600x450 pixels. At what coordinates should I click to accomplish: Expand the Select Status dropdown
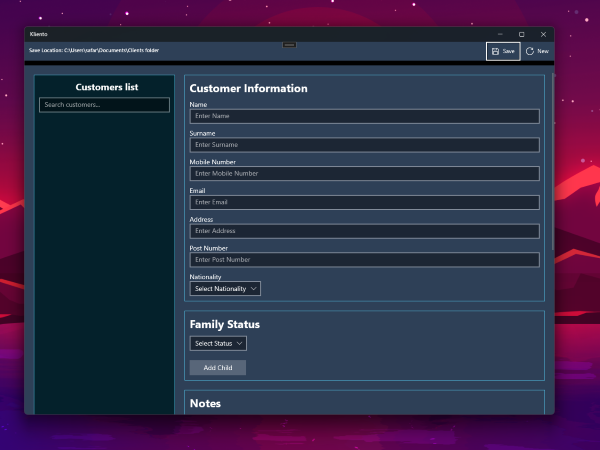click(218, 343)
